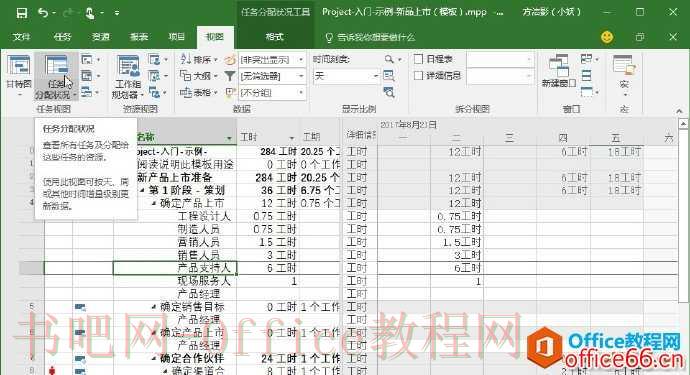Select the 新产品上市准备 summary task
Screen dimensions: 690x375
175,178
